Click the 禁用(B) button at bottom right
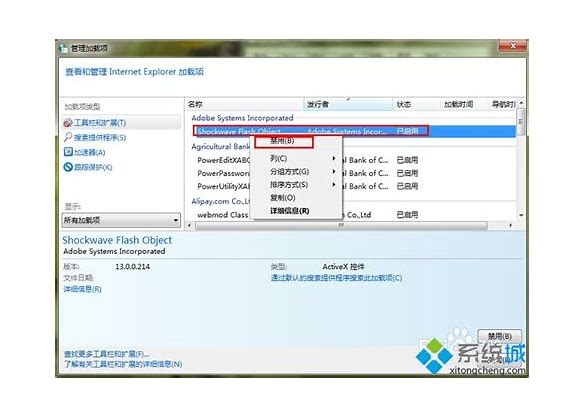The width and height of the screenshot is (584, 418). (x=499, y=336)
